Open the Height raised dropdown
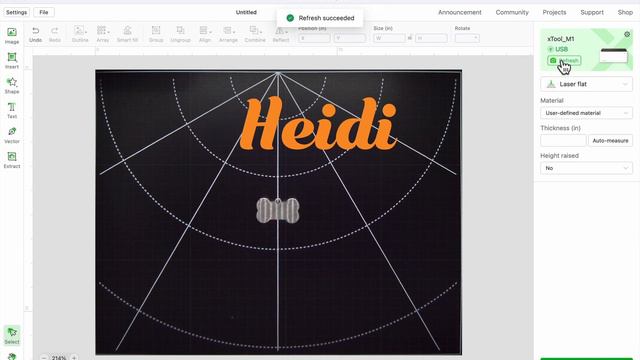Viewport: 640px width, 360px height. pyautogui.click(x=587, y=168)
